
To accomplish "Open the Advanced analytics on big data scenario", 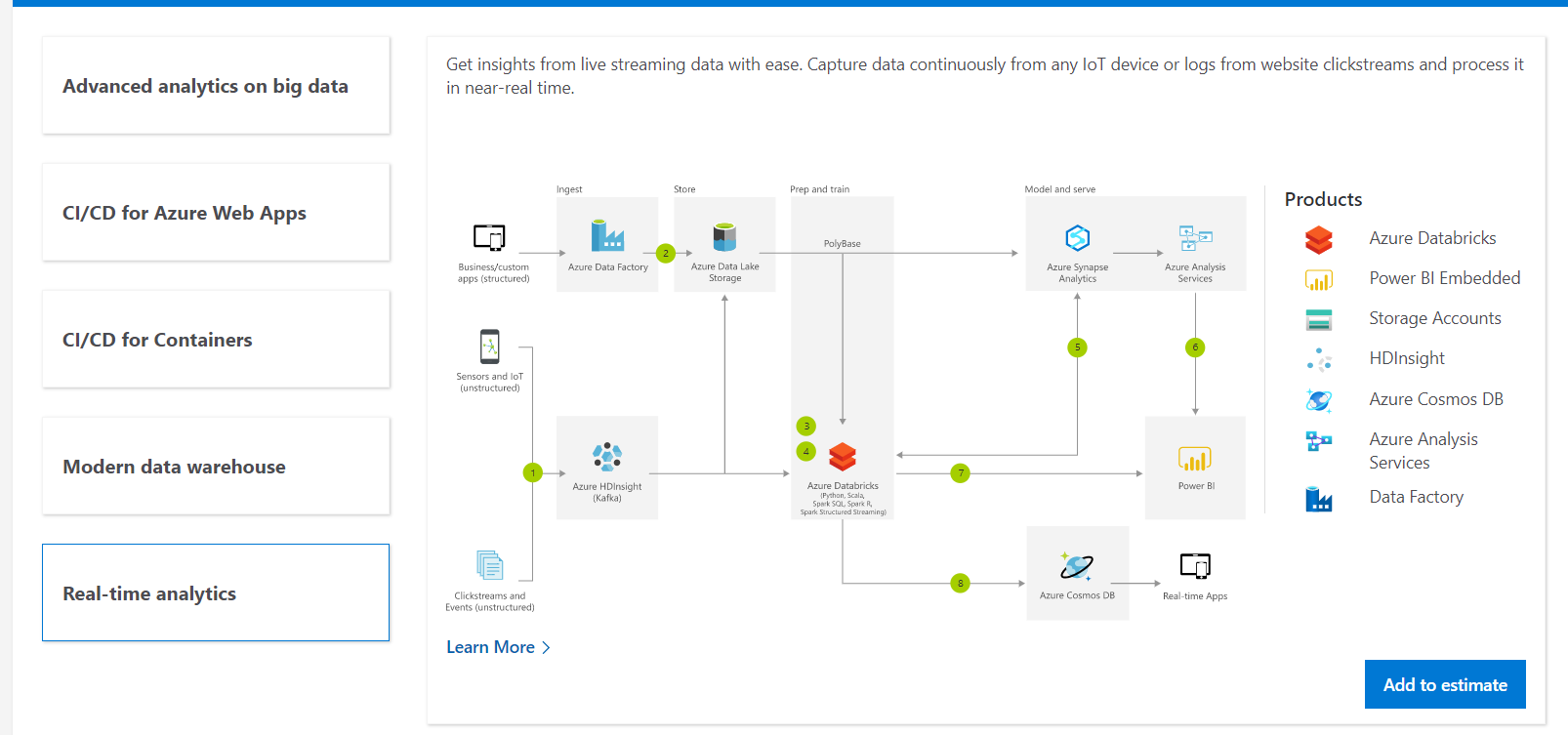I will (x=216, y=86).
